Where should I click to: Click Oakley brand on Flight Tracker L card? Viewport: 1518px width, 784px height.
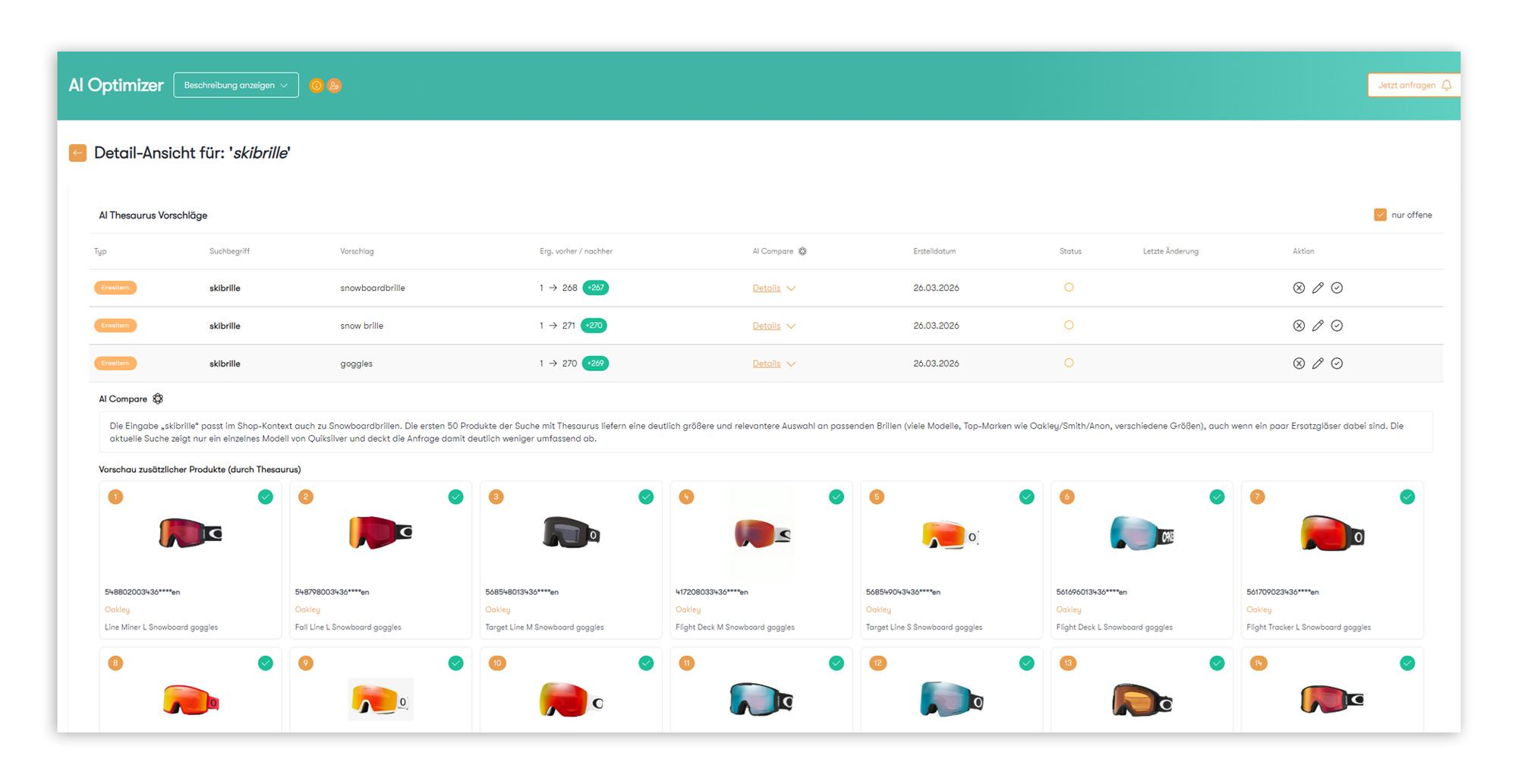(1258, 610)
